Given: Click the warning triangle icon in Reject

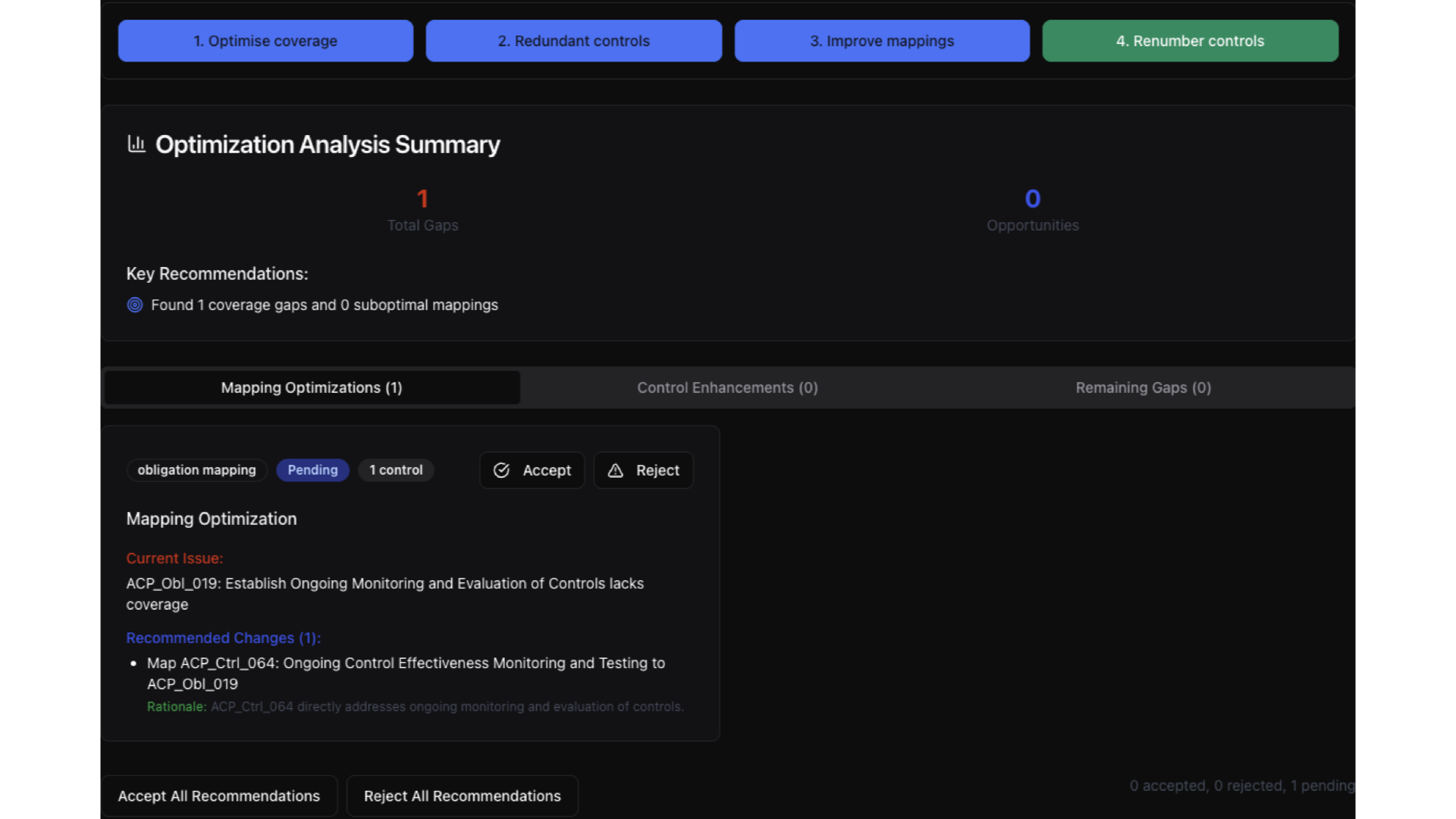Looking at the screenshot, I should point(616,470).
